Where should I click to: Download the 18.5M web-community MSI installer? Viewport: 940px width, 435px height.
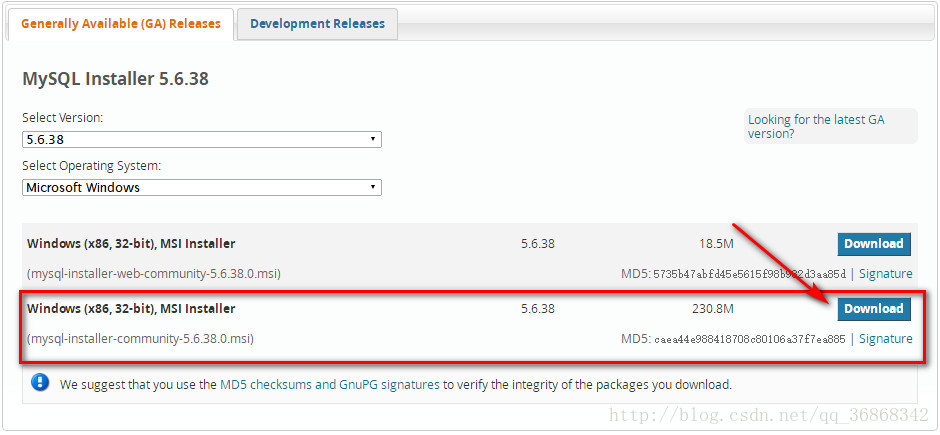click(x=873, y=244)
